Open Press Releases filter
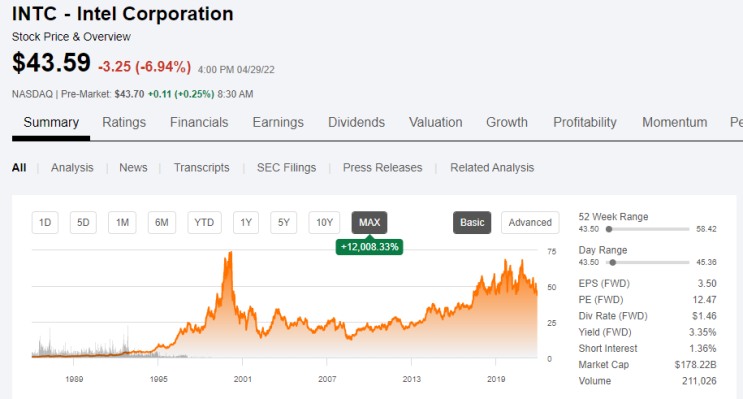 pyautogui.click(x=382, y=168)
